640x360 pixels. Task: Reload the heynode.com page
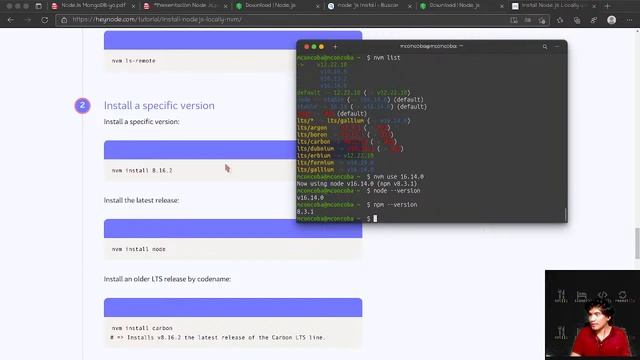tap(44, 20)
